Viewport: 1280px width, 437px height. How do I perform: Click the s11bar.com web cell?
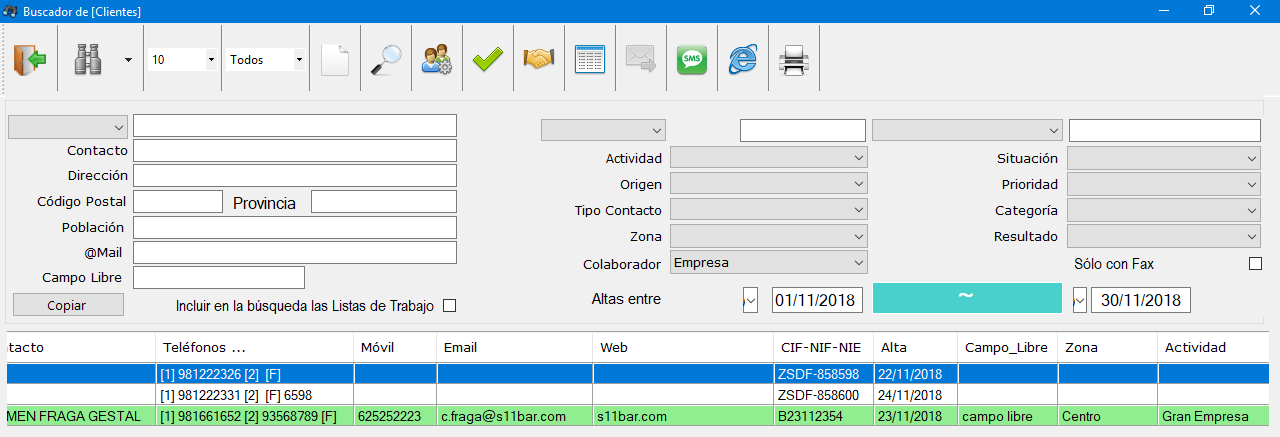tap(682, 415)
